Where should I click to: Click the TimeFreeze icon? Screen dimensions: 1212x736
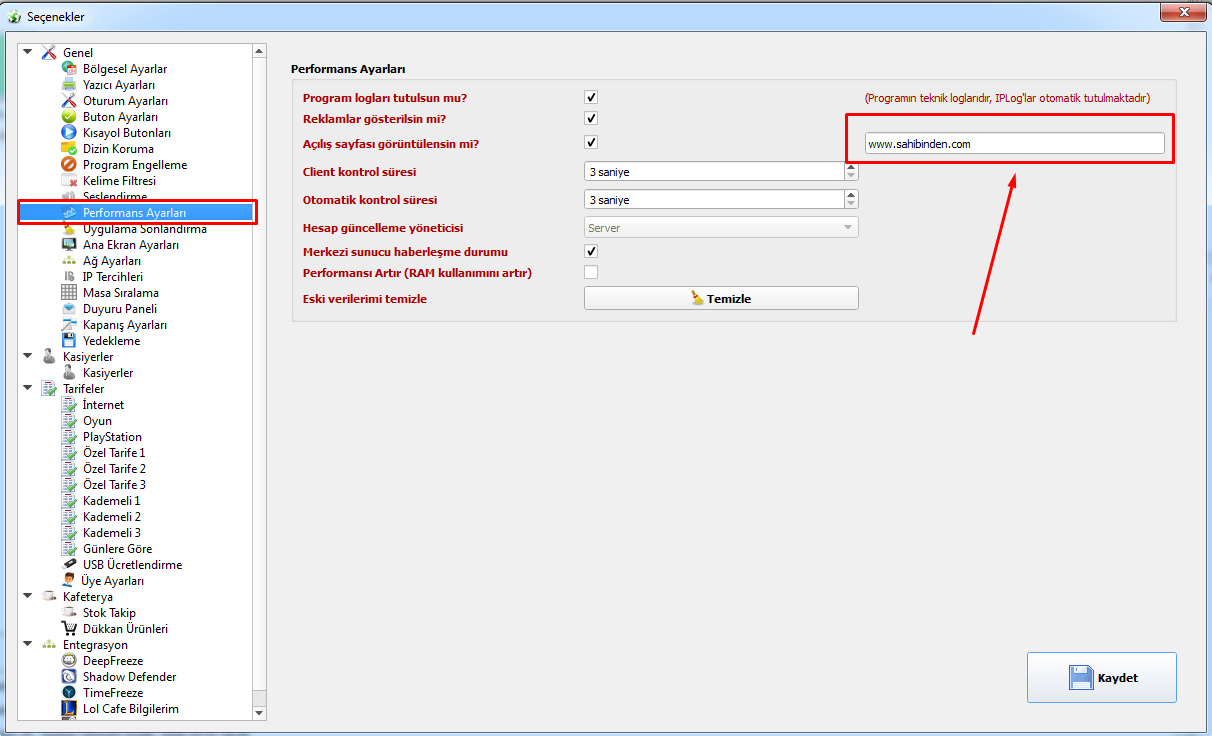tap(69, 693)
